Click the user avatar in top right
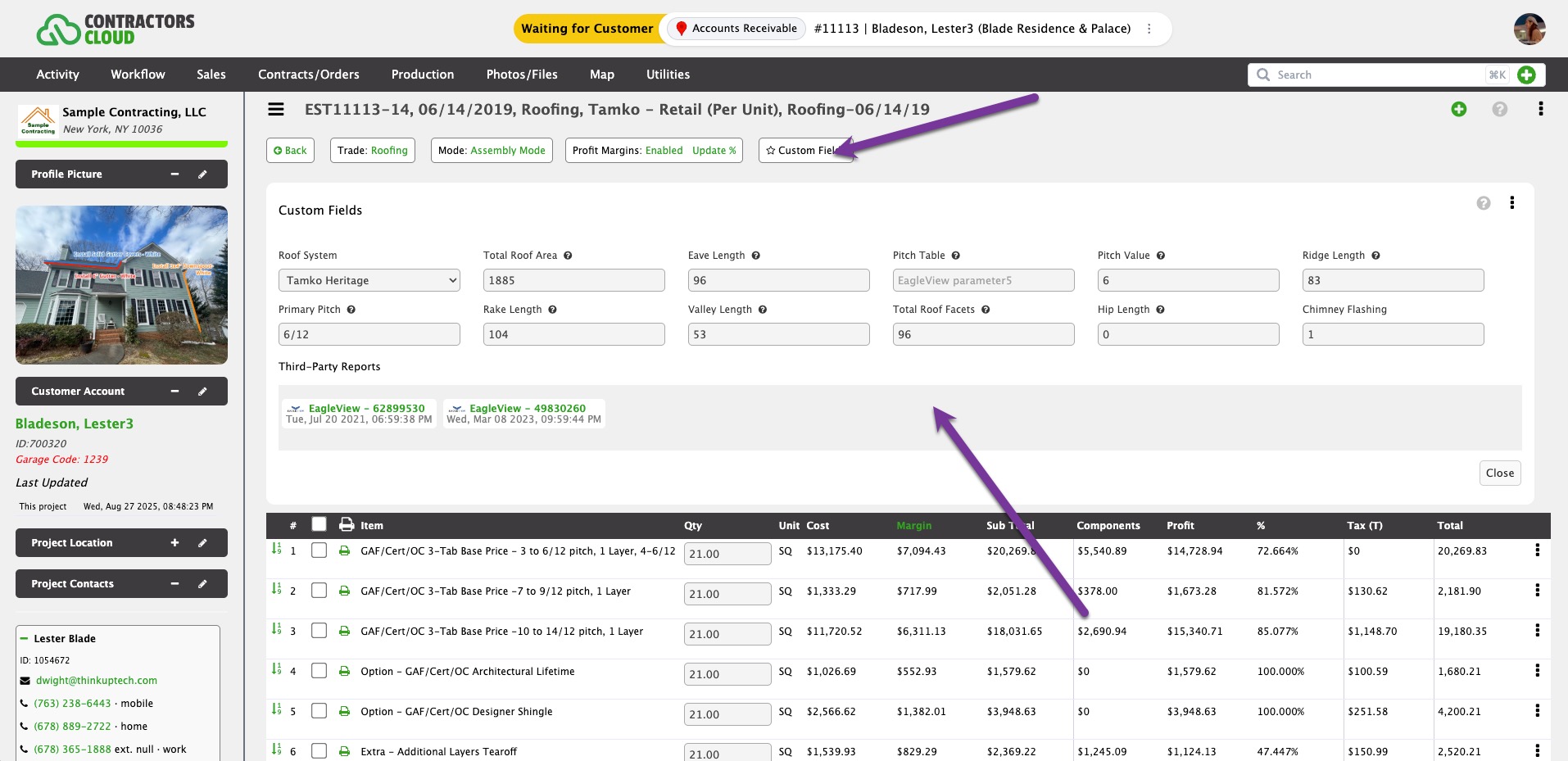The width and height of the screenshot is (1568, 761). 1529,29
